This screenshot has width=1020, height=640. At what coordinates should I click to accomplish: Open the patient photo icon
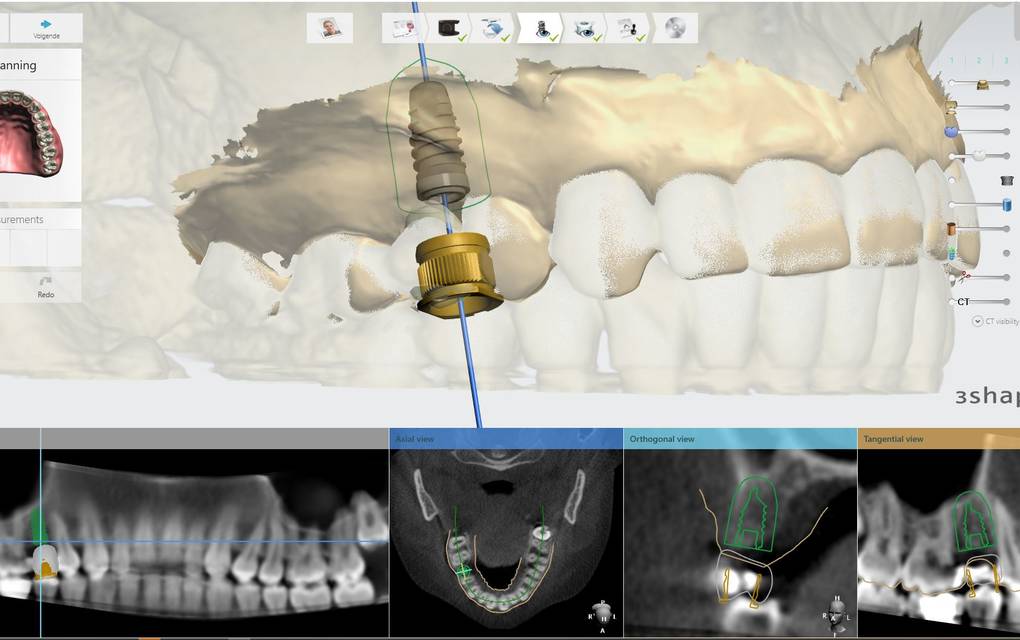click(x=330, y=28)
